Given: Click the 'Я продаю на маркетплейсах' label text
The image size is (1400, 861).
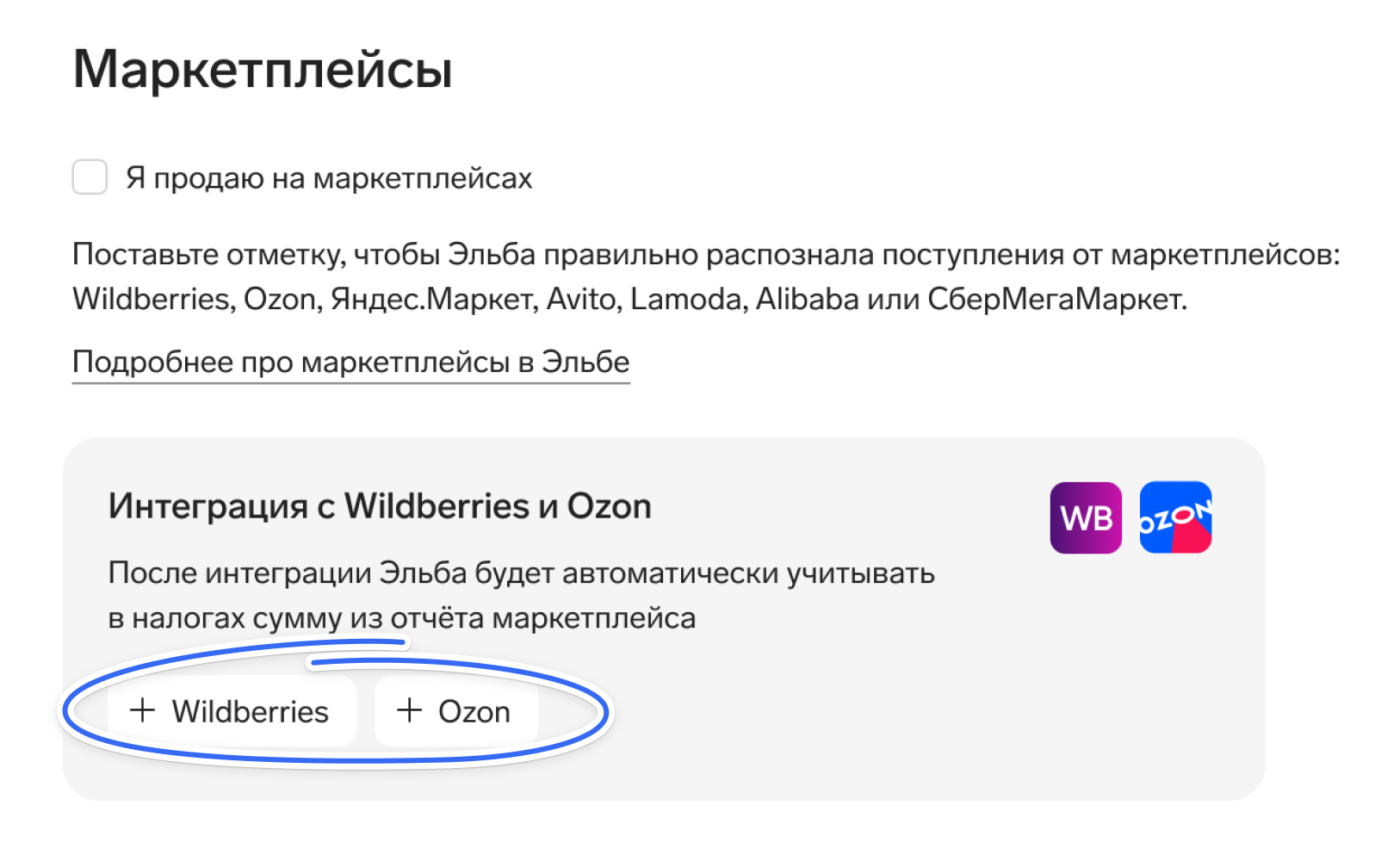Looking at the screenshot, I should pos(329,178).
